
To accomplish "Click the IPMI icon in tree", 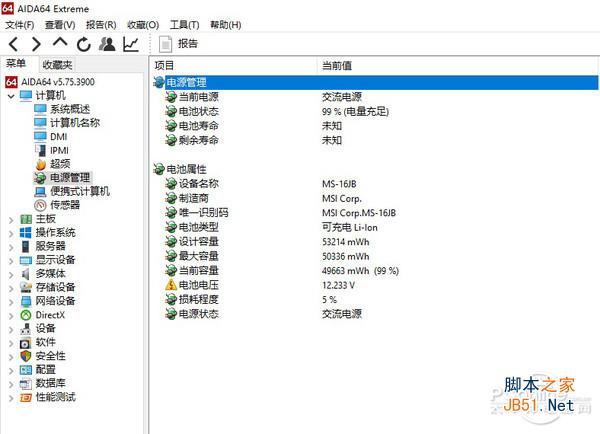I will click(40, 150).
